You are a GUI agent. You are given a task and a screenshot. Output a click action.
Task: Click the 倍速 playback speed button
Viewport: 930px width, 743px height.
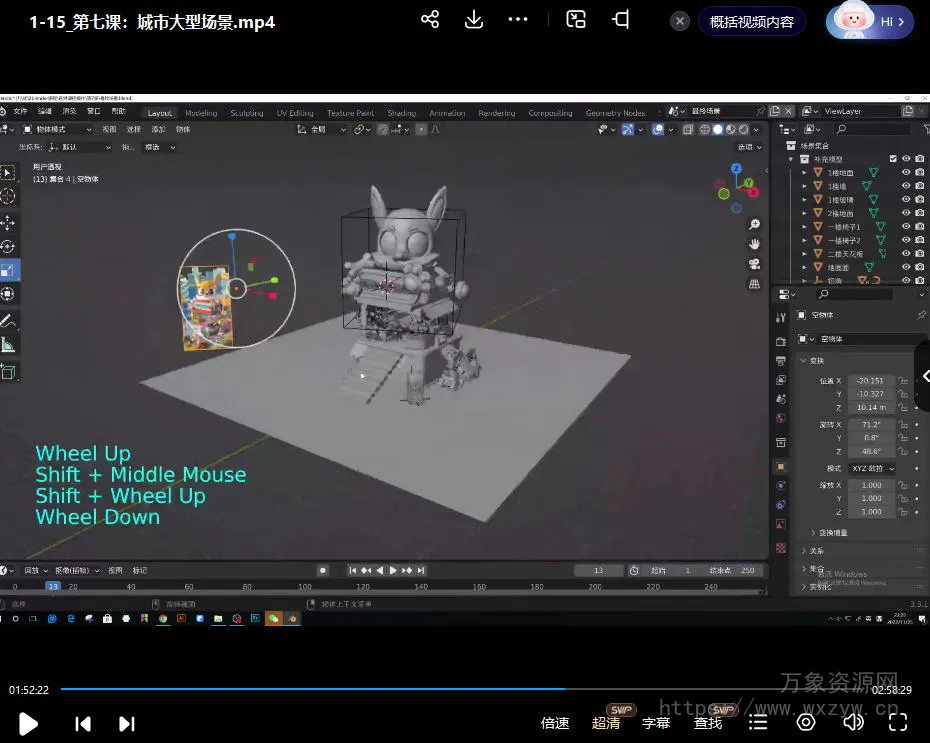pyautogui.click(x=555, y=723)
